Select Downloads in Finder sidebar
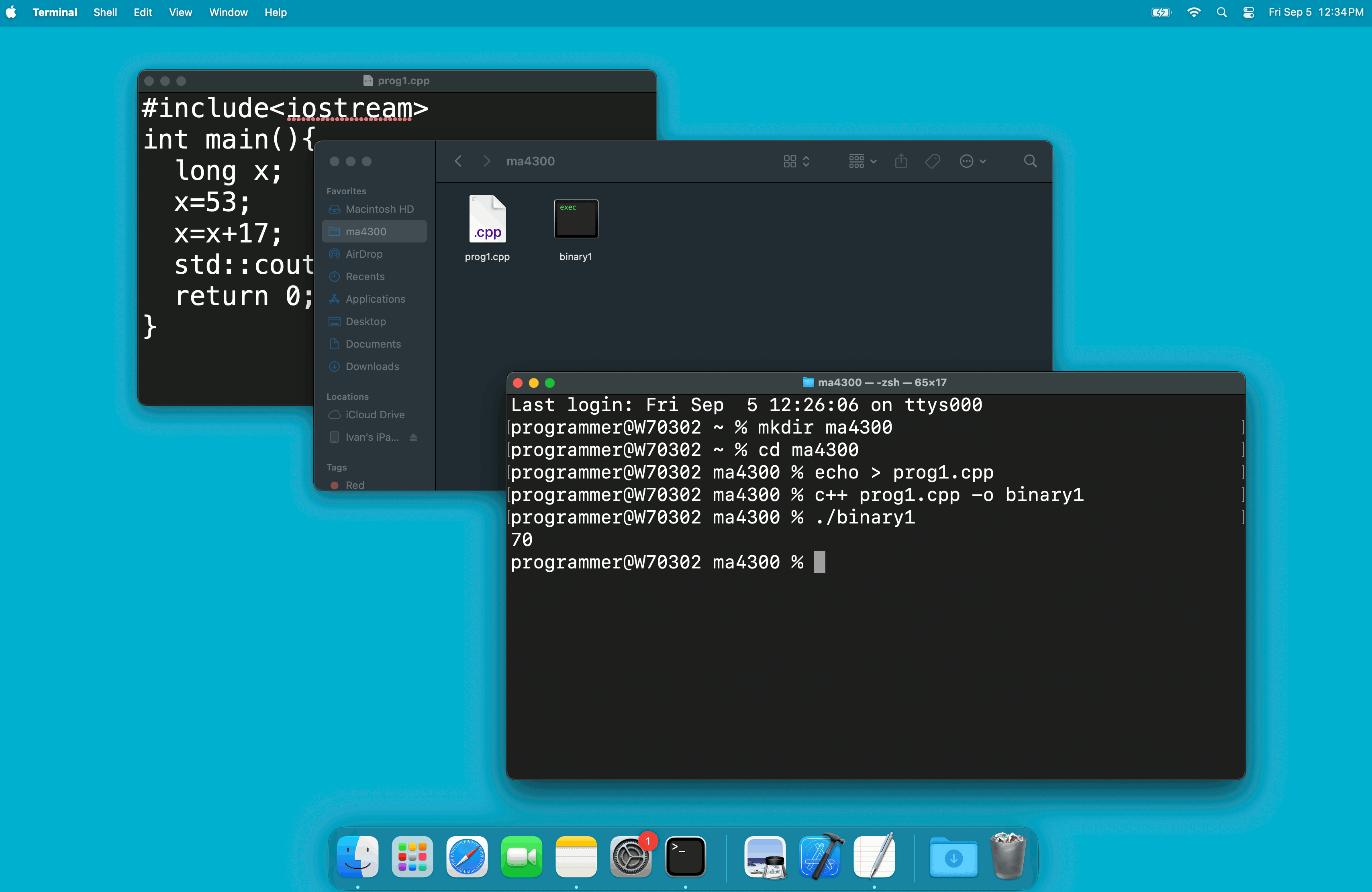The height and width of the screenshot is (892, 1372). tap(372, 367)
